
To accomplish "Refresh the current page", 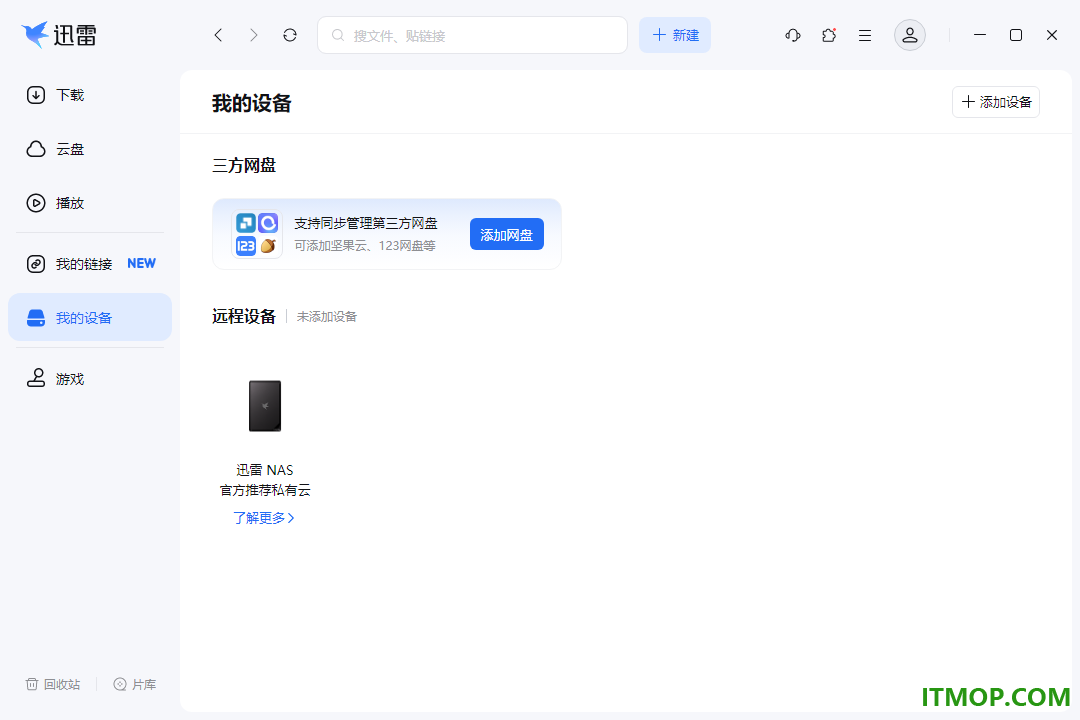I will coord(290,35).
